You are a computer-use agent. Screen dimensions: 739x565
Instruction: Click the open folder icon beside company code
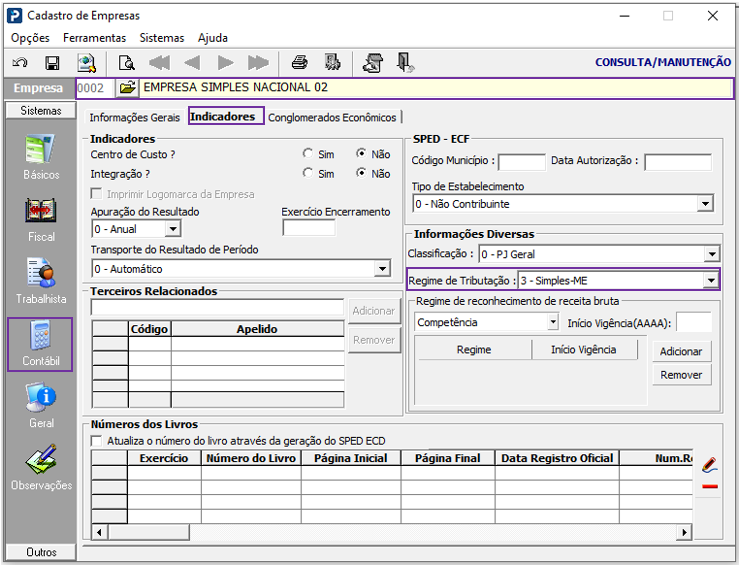127,88
